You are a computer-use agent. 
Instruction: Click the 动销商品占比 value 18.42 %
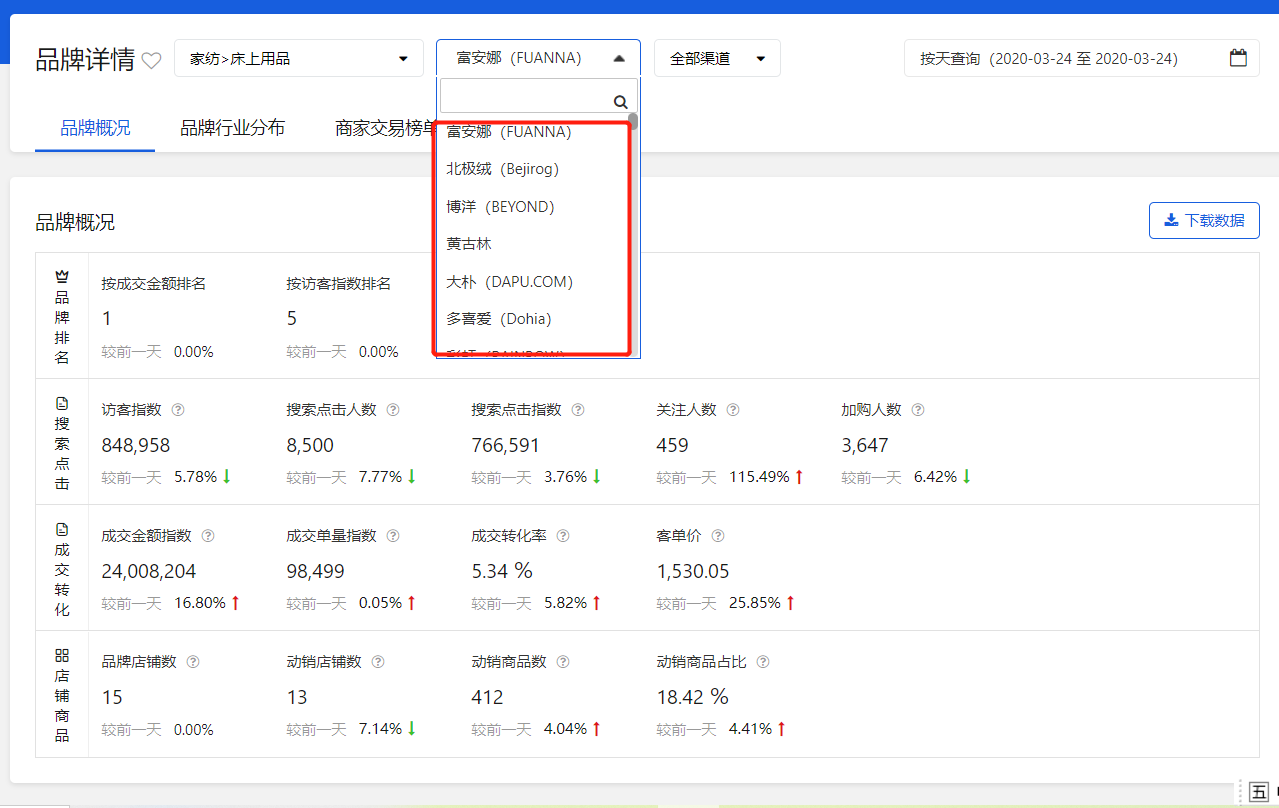pos(692,697)
